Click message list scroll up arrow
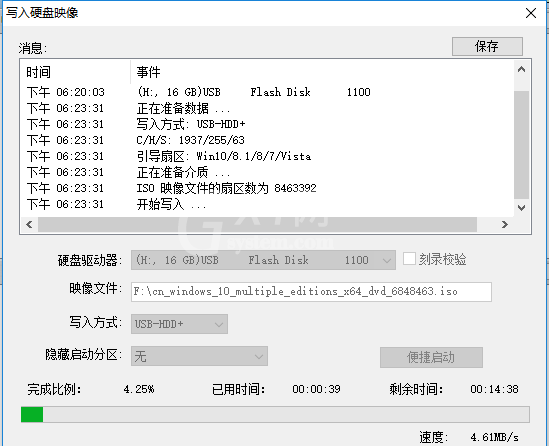This screenshot has width=549, height=446. click(521, 69)
